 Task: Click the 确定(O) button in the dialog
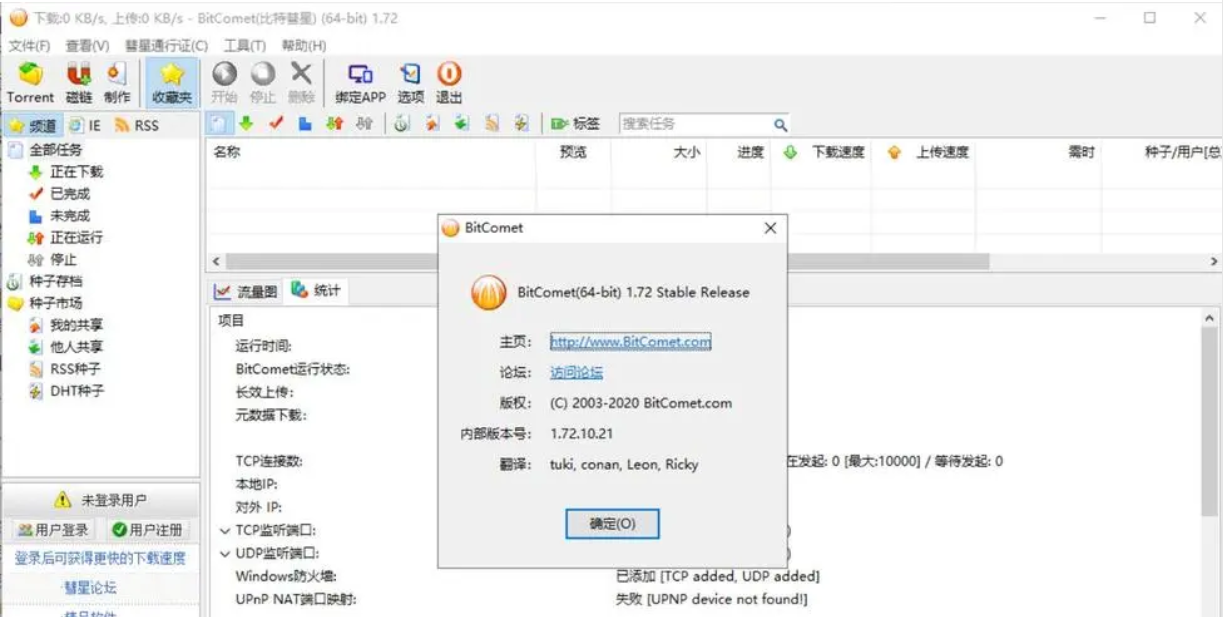pos(612,523)
